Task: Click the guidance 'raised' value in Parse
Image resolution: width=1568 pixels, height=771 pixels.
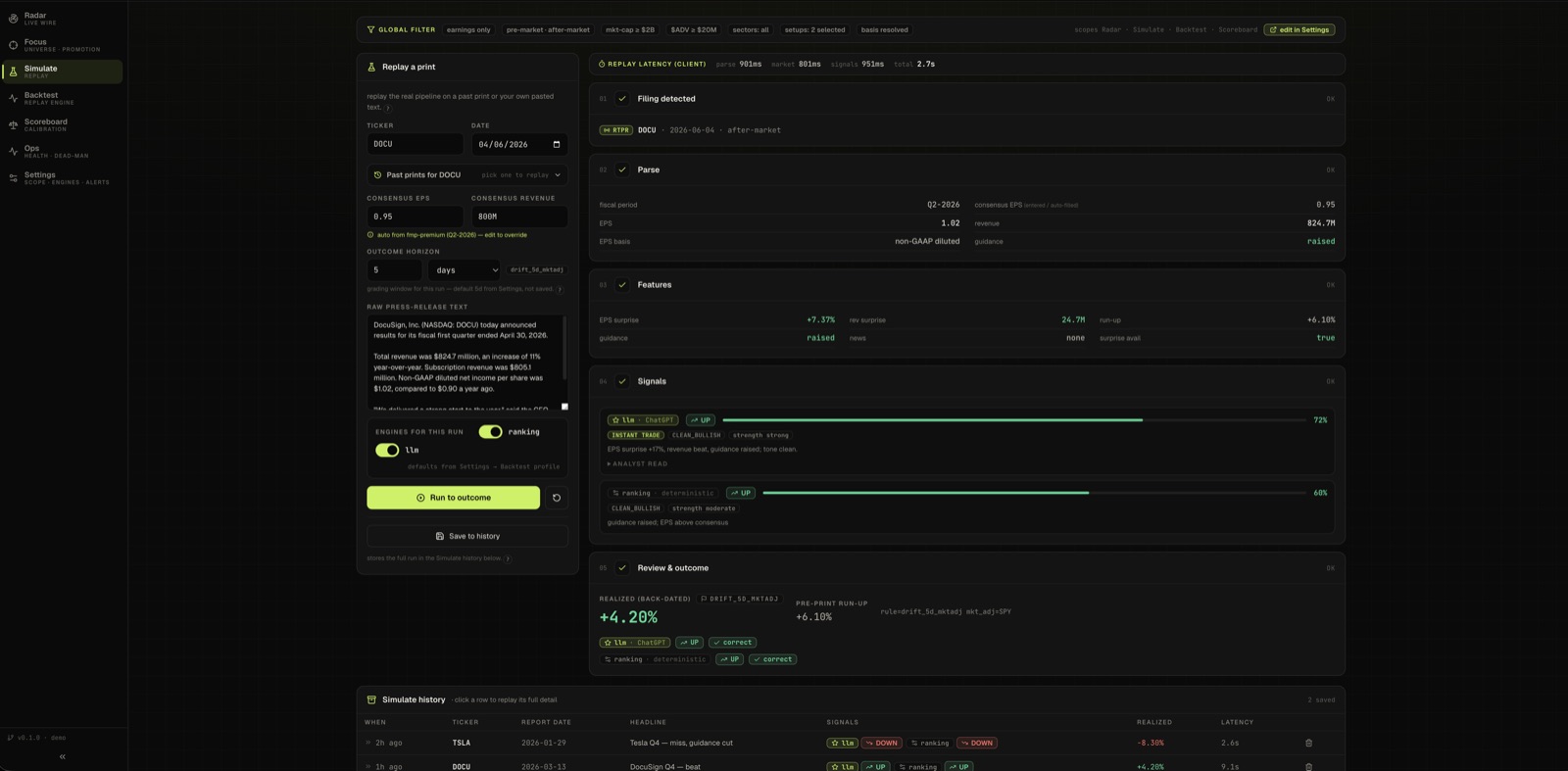Action: pos(1320,241)
